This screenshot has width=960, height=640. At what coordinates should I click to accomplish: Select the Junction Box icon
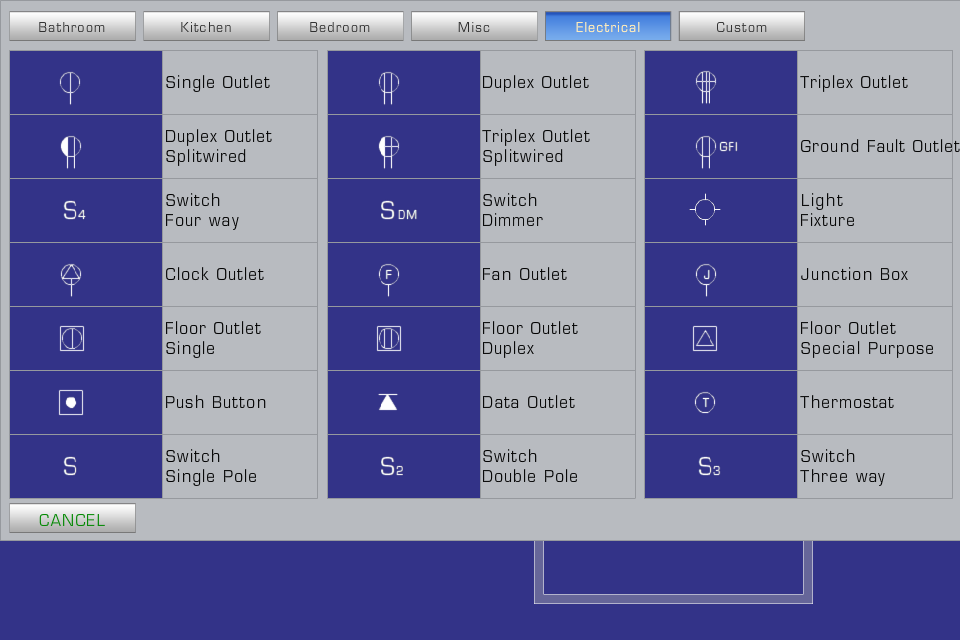click(x=705, y=275)
